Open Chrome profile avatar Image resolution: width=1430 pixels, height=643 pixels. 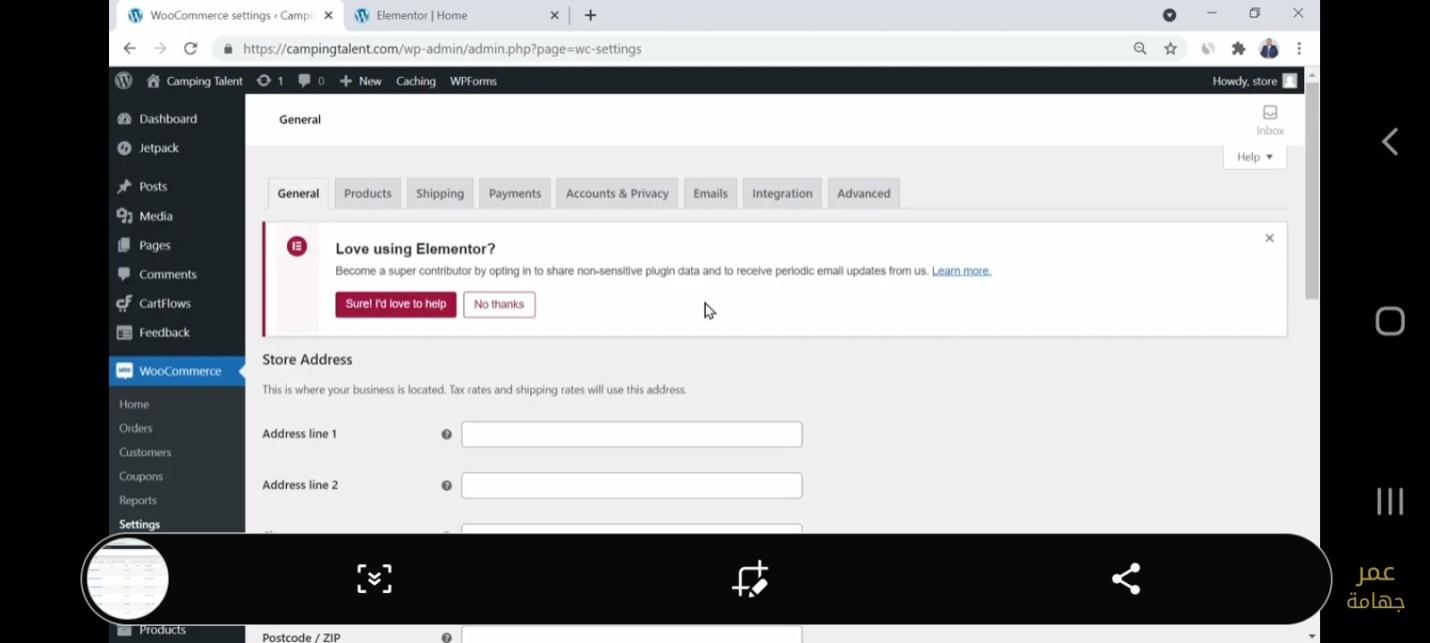pos(1269,48)
